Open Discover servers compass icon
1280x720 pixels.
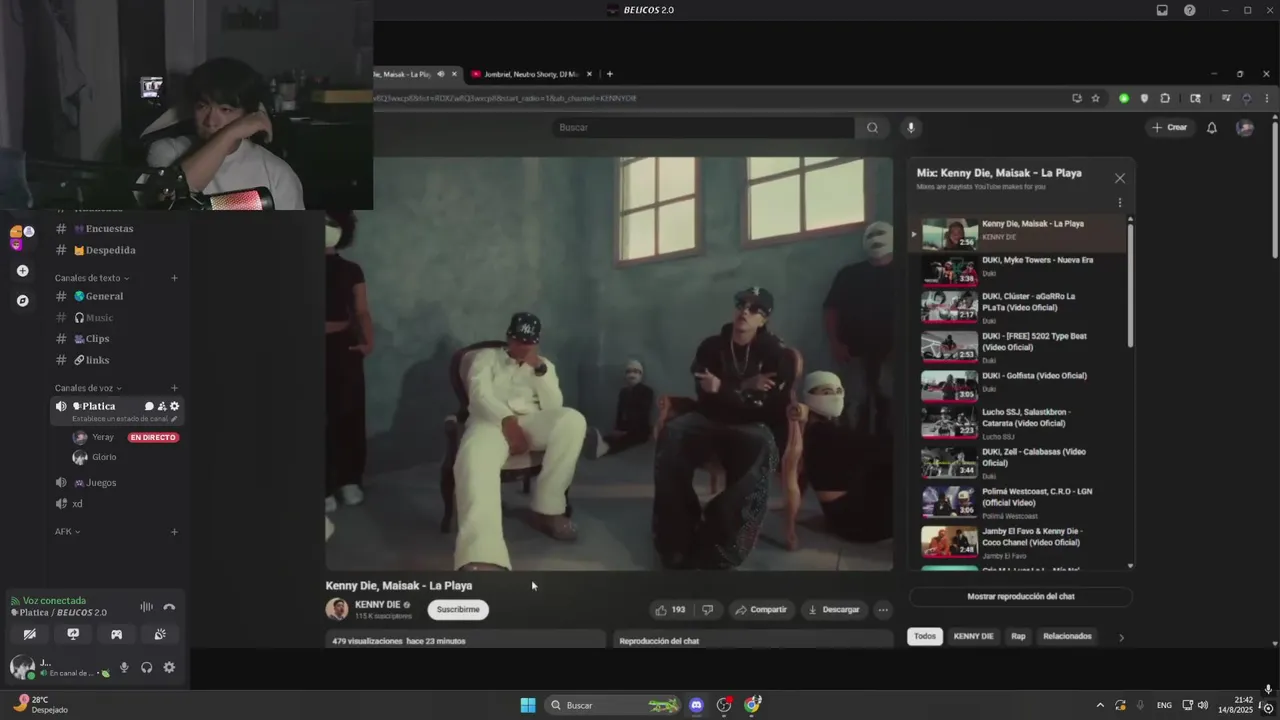[x=22, y=300]
